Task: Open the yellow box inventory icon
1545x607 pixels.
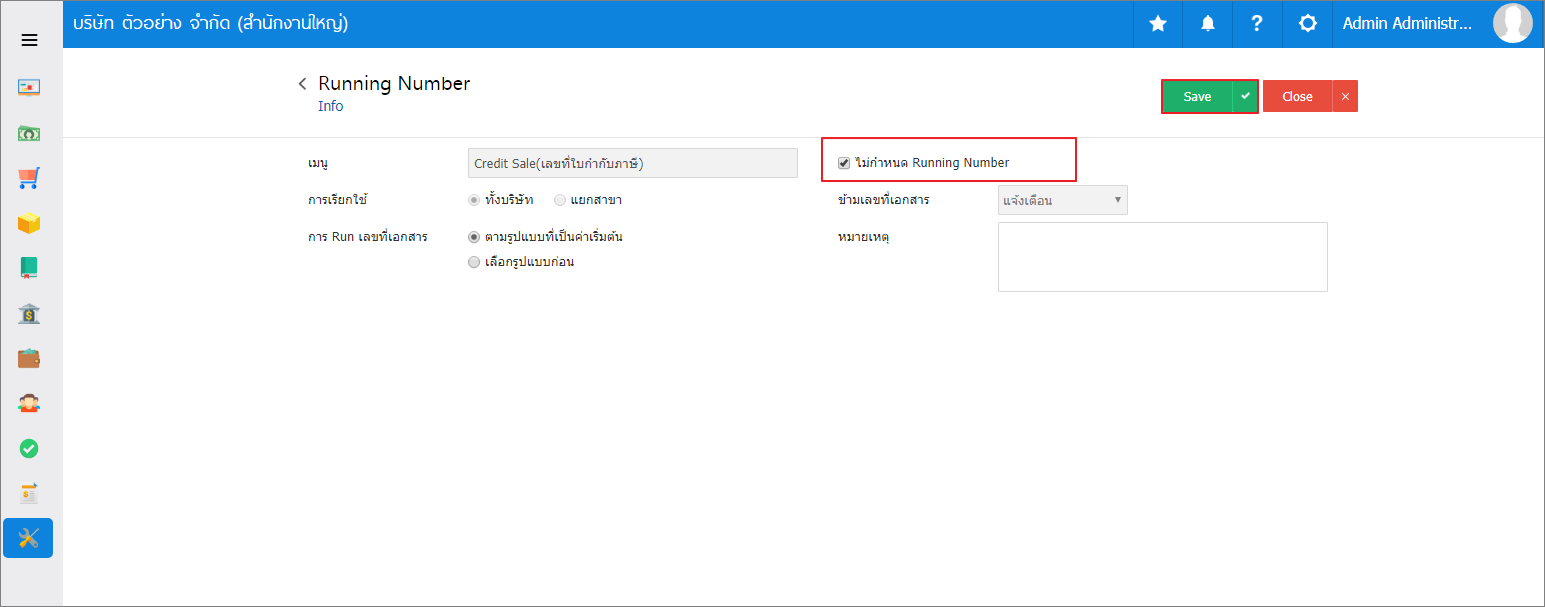Action: pos(29,223)
